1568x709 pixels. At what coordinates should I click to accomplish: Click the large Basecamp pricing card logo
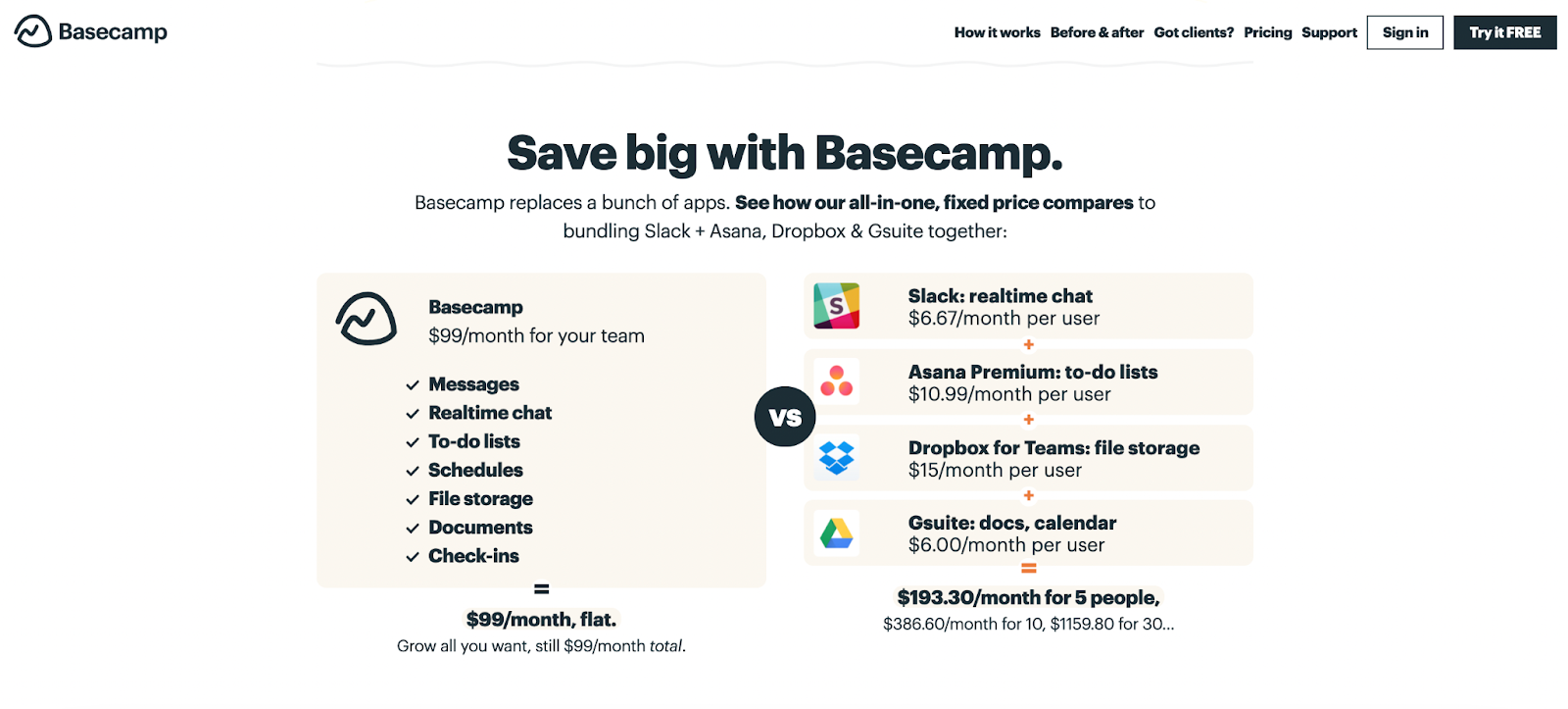tap(367, 319)
